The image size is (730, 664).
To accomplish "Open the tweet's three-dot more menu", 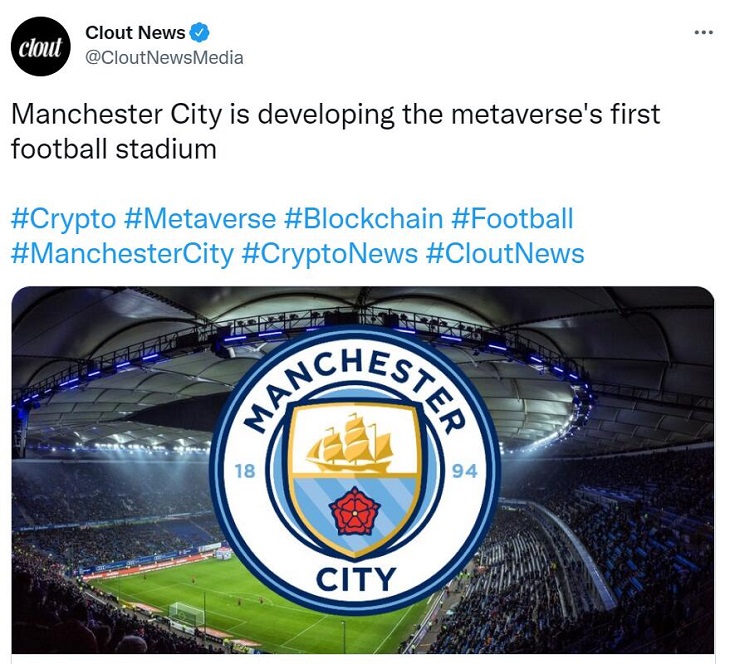I will pos(704,33).
